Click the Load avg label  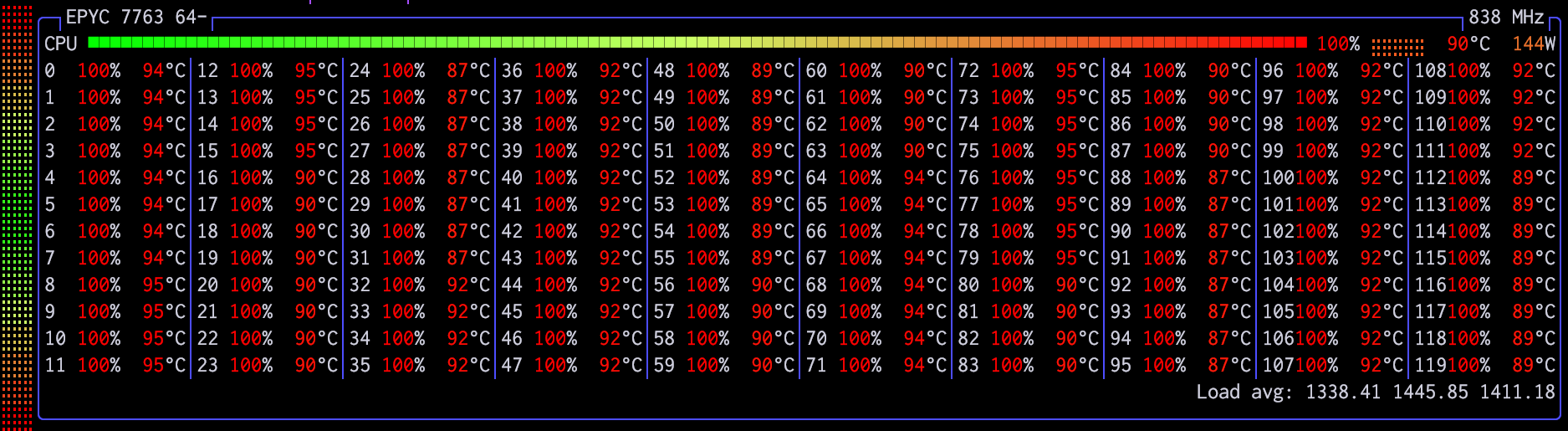[1245, 392]
